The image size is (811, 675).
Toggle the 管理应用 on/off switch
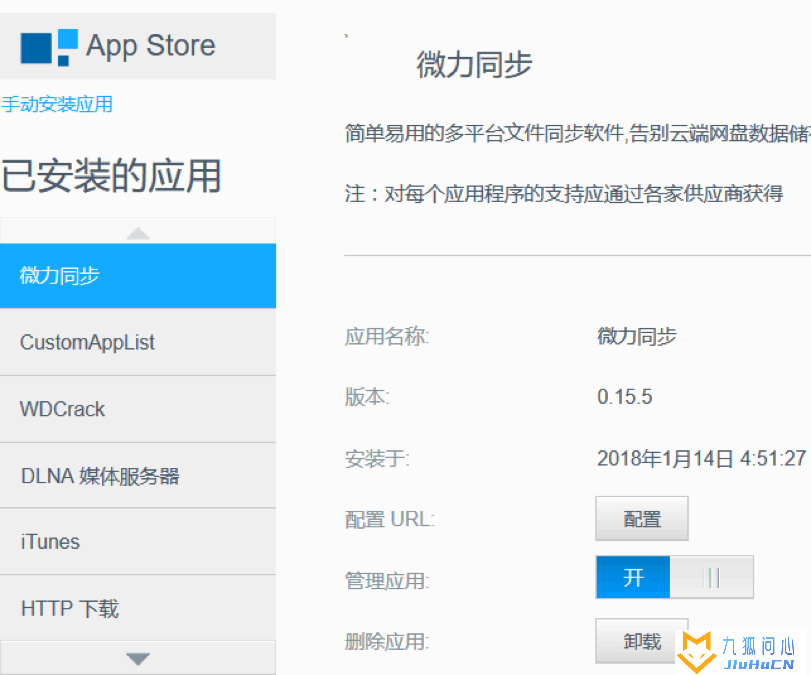pyautogui.click(x=674, y=577)
